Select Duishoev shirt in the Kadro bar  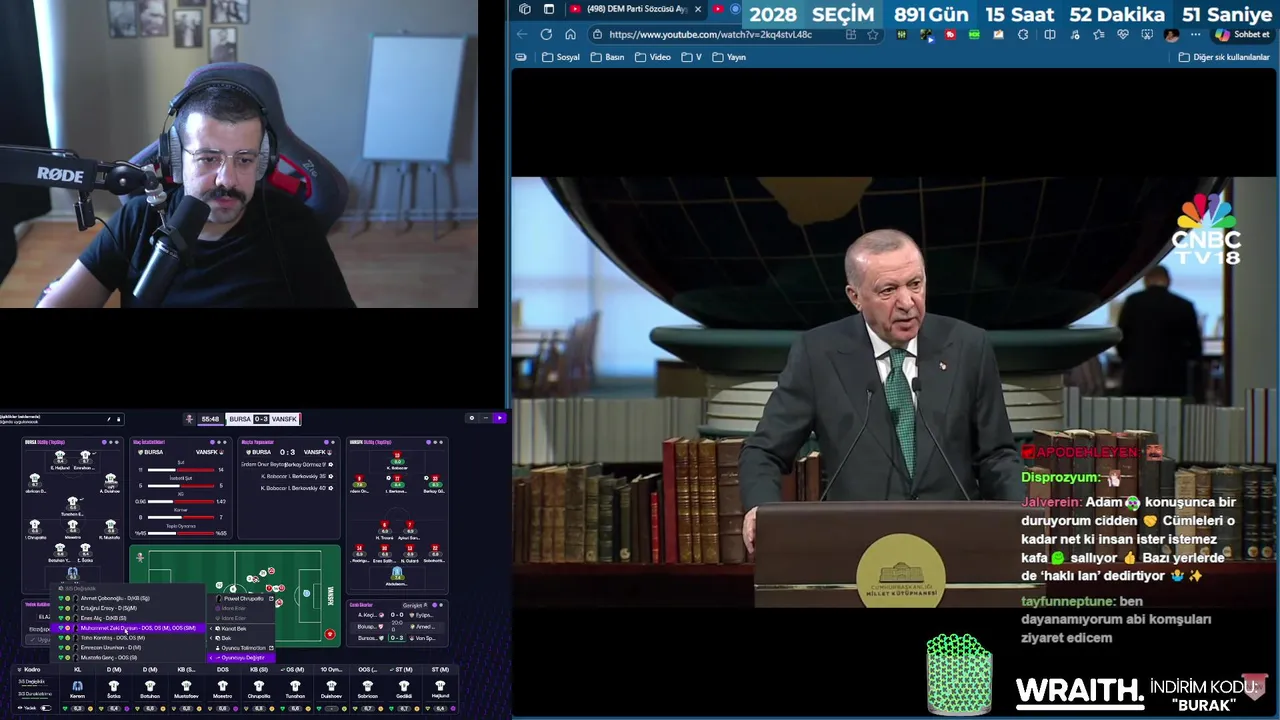tap(331, 686)
